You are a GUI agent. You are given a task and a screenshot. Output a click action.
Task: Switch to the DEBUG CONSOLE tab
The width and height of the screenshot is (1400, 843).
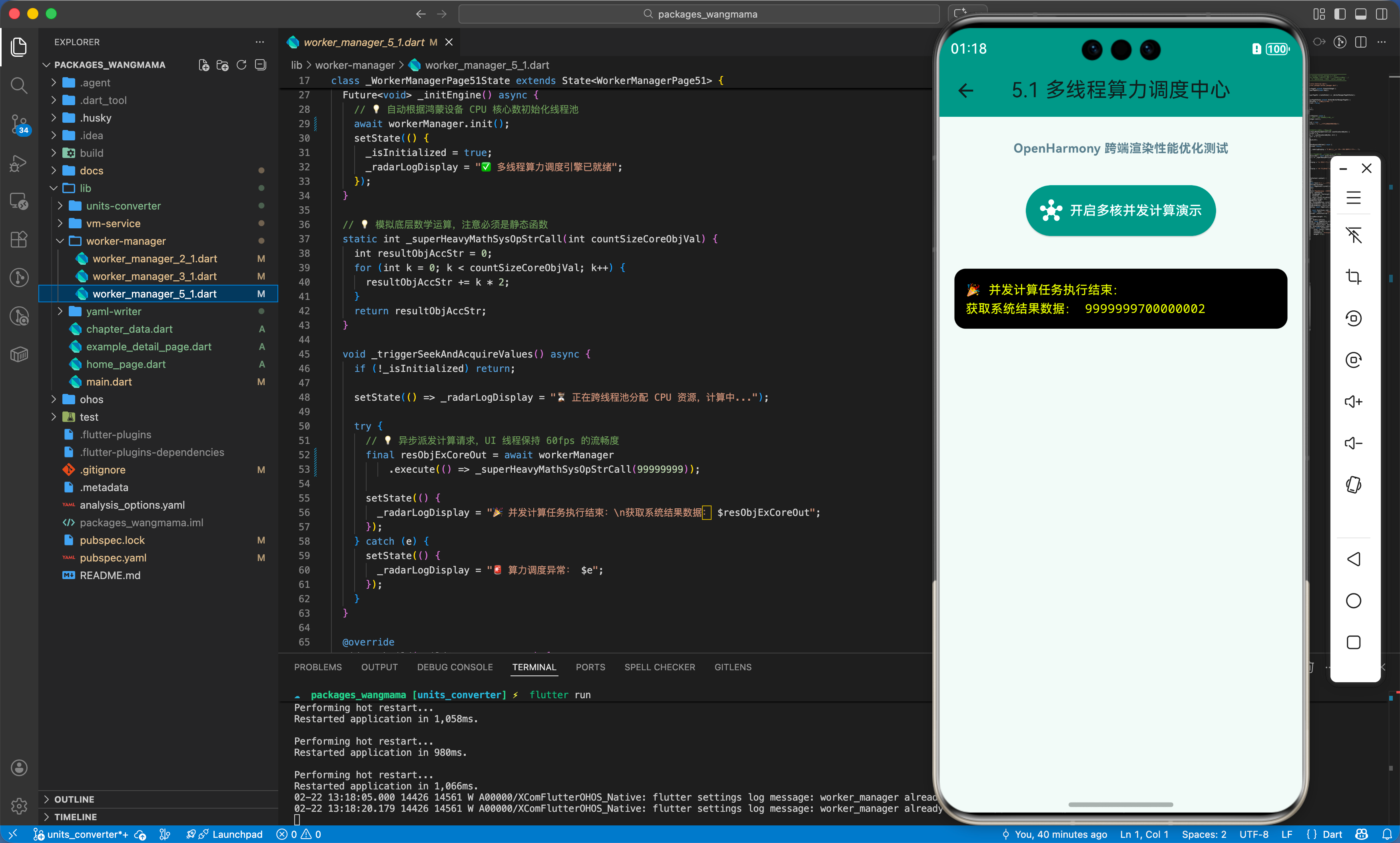pos(454,667)
